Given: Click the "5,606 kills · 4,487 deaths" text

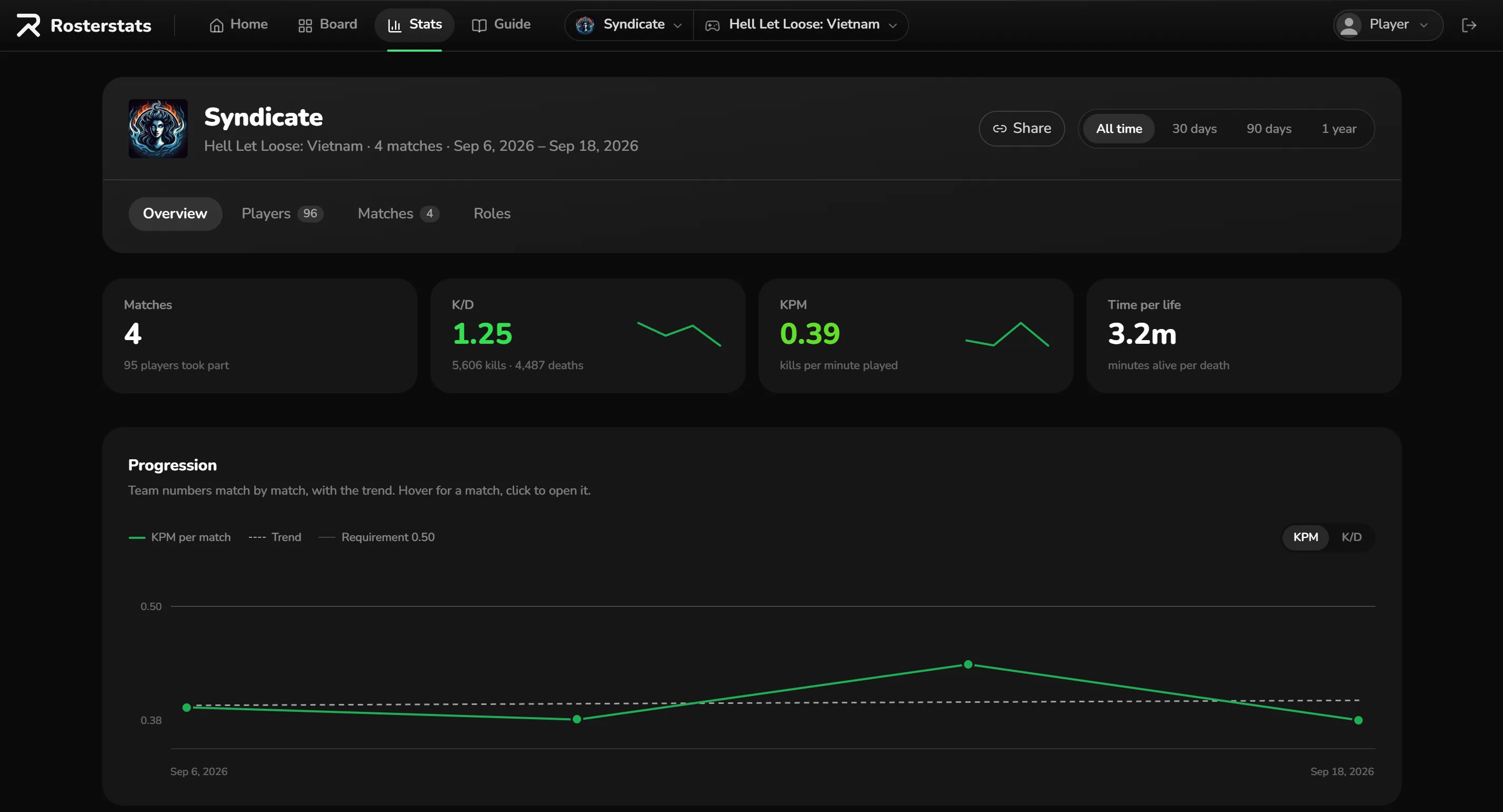Looking at the screenshot, I should click(x=517, y=365).
